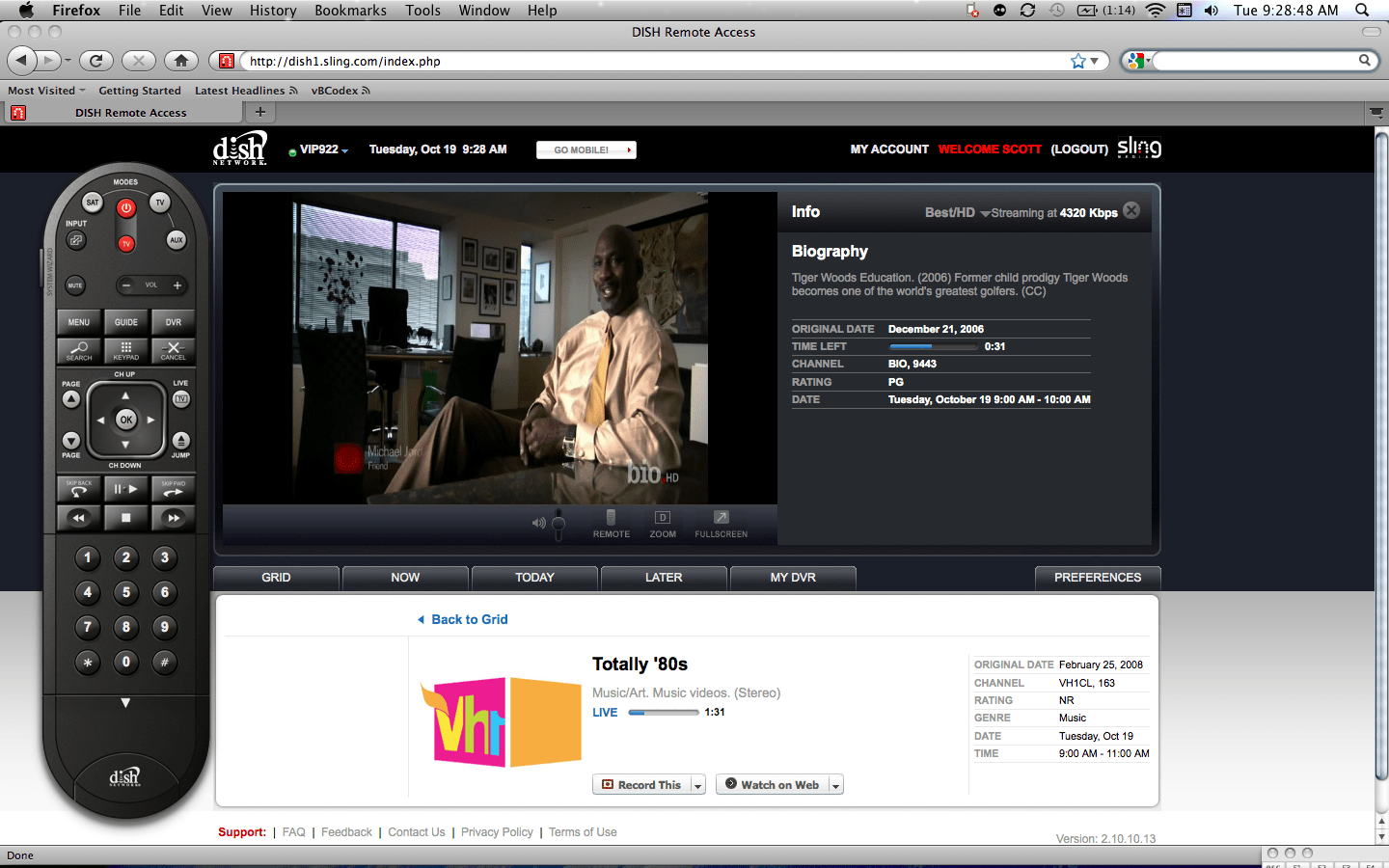Click the Remote icon under the video
1389x868 pixels.
pos(611,525)
